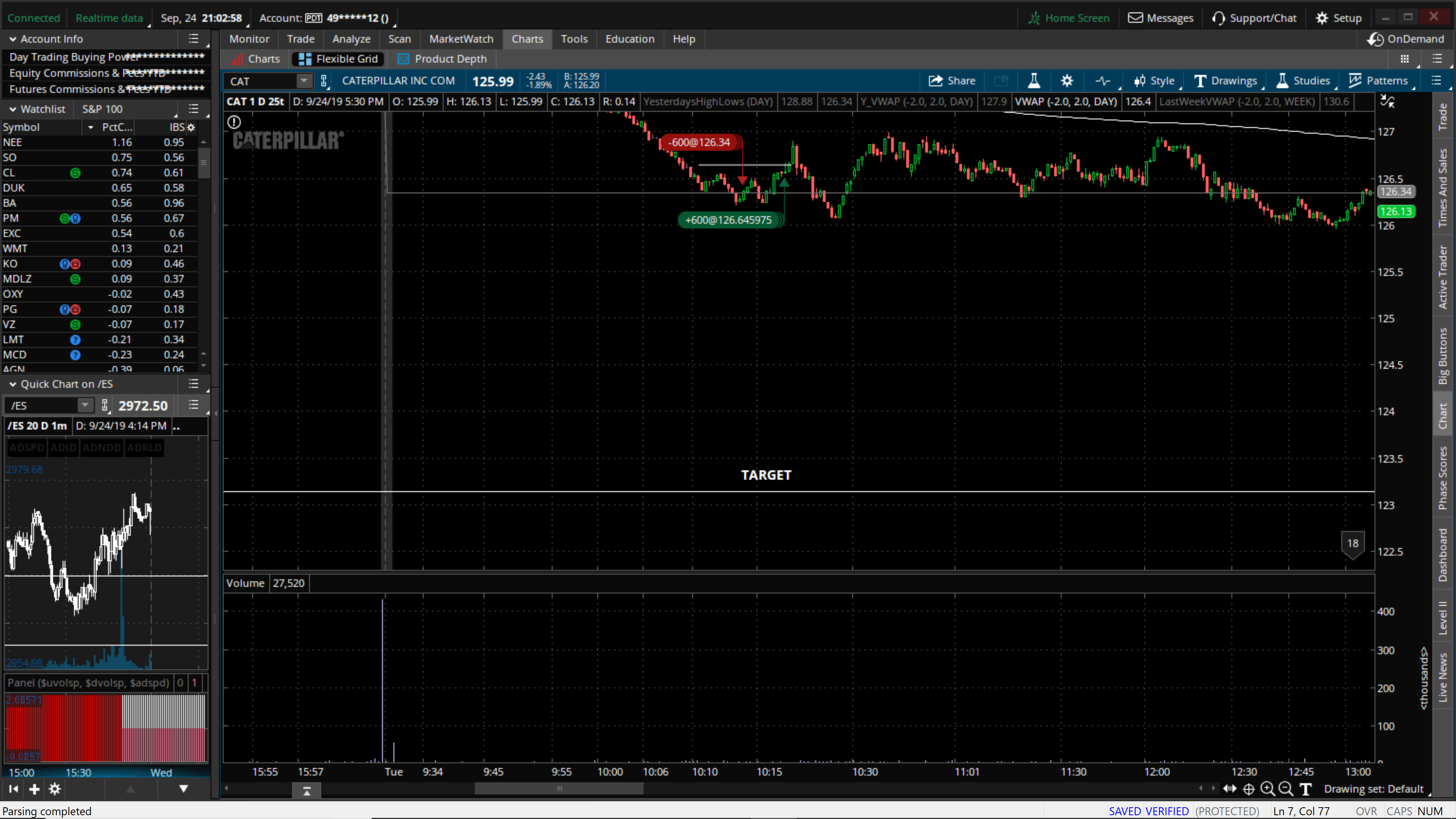The image size is (1456, 819).
Task: Switch to the Analyze tab
Action: pos(351,39)
